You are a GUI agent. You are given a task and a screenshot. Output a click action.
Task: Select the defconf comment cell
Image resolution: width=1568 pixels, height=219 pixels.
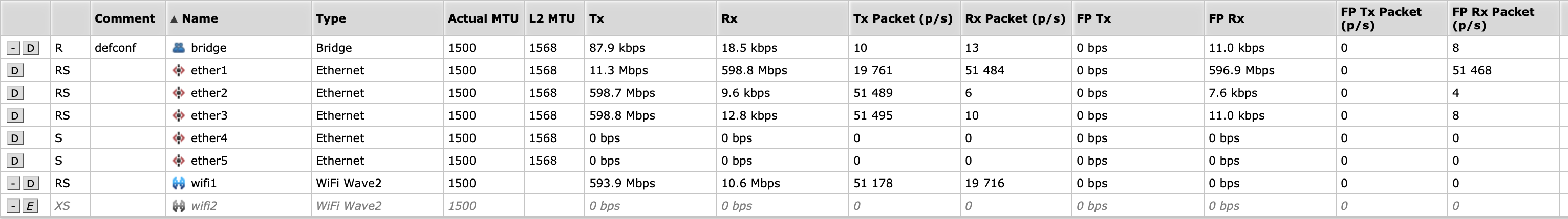116,48
